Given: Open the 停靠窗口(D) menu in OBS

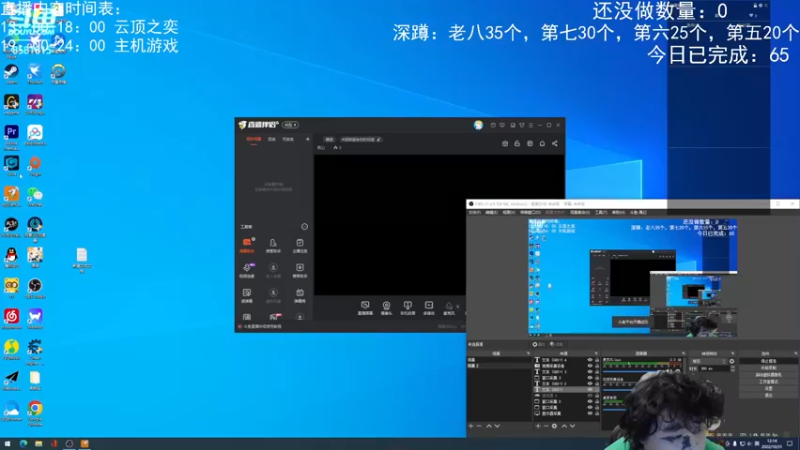Looking at the screenshot, I should [x=530, y=212].
